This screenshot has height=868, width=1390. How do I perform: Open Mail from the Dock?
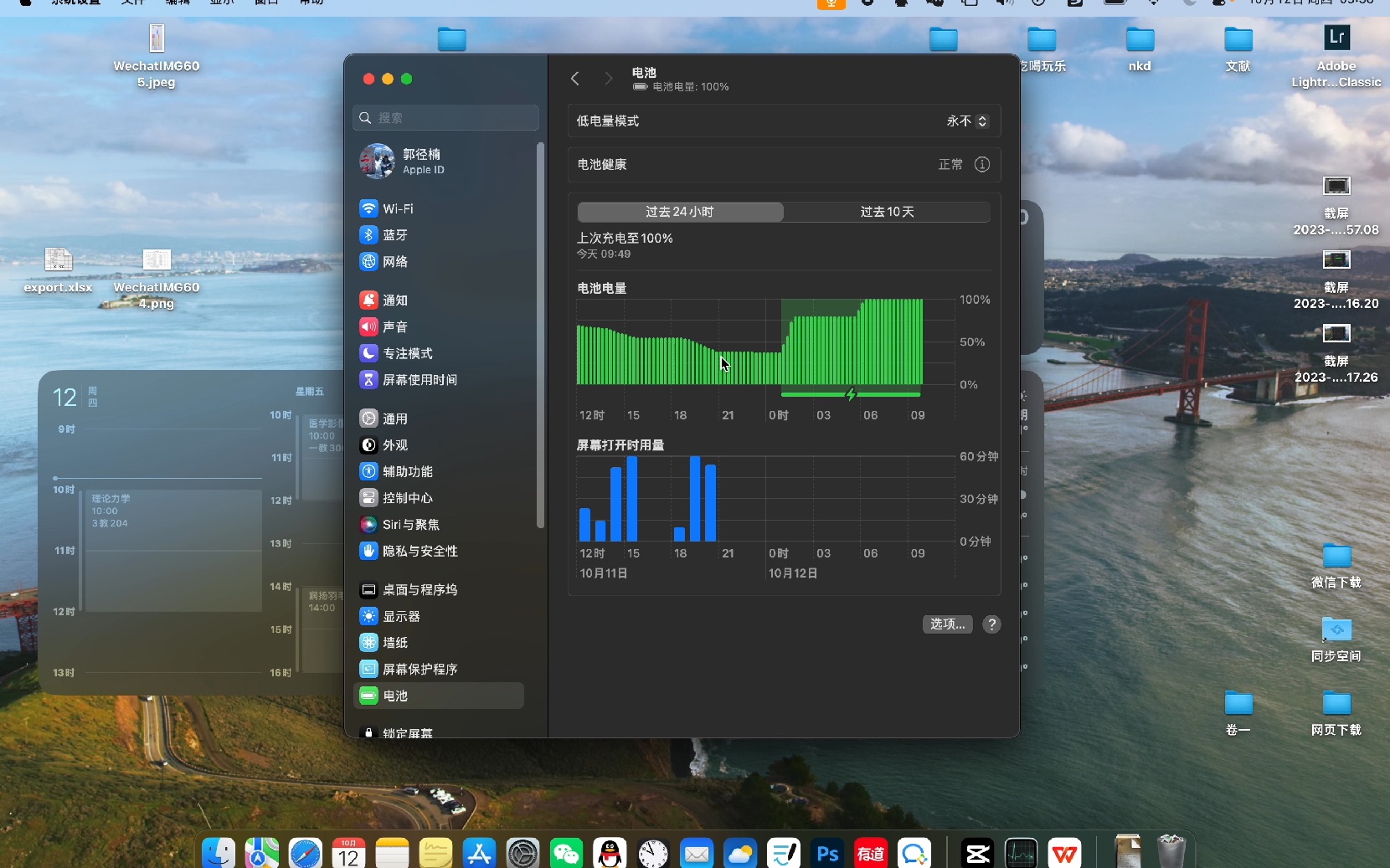pyautogui.click(x=697, y=854)
